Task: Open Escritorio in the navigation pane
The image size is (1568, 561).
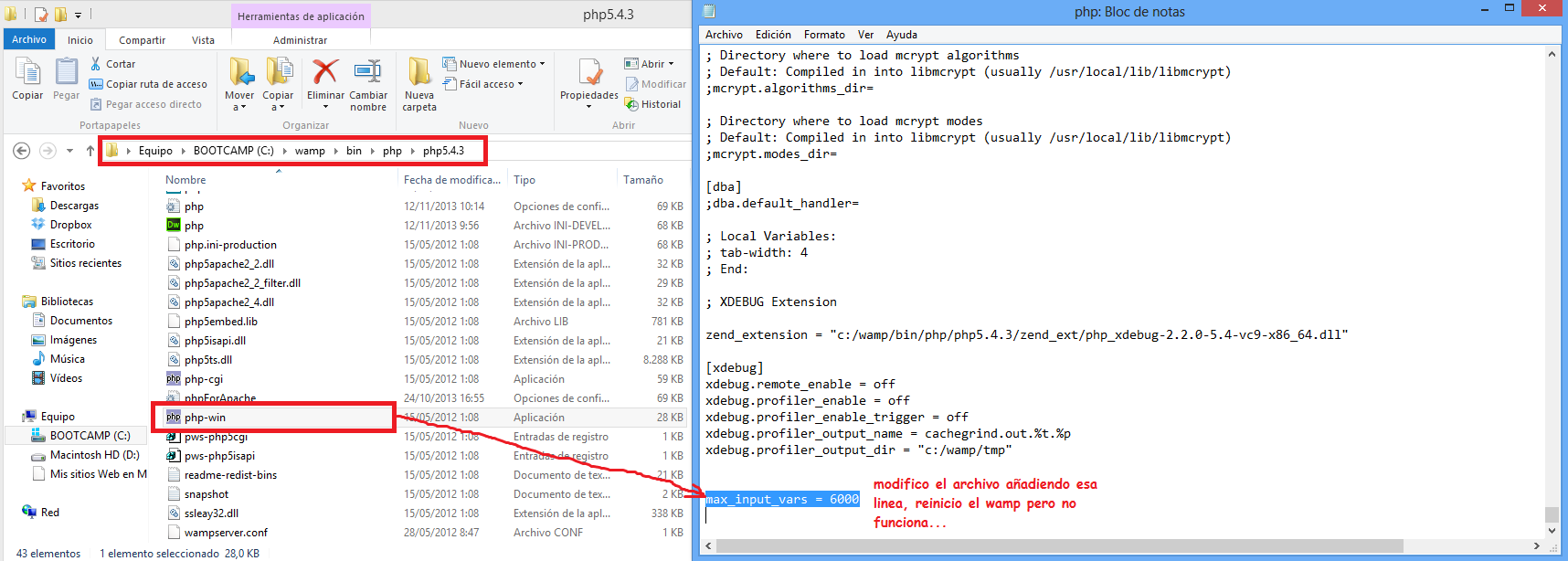Action: [x=63, y=244]
